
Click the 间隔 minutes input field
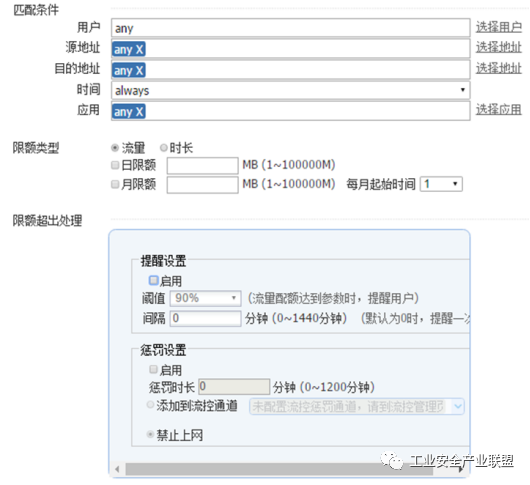(x=205, y=318)
